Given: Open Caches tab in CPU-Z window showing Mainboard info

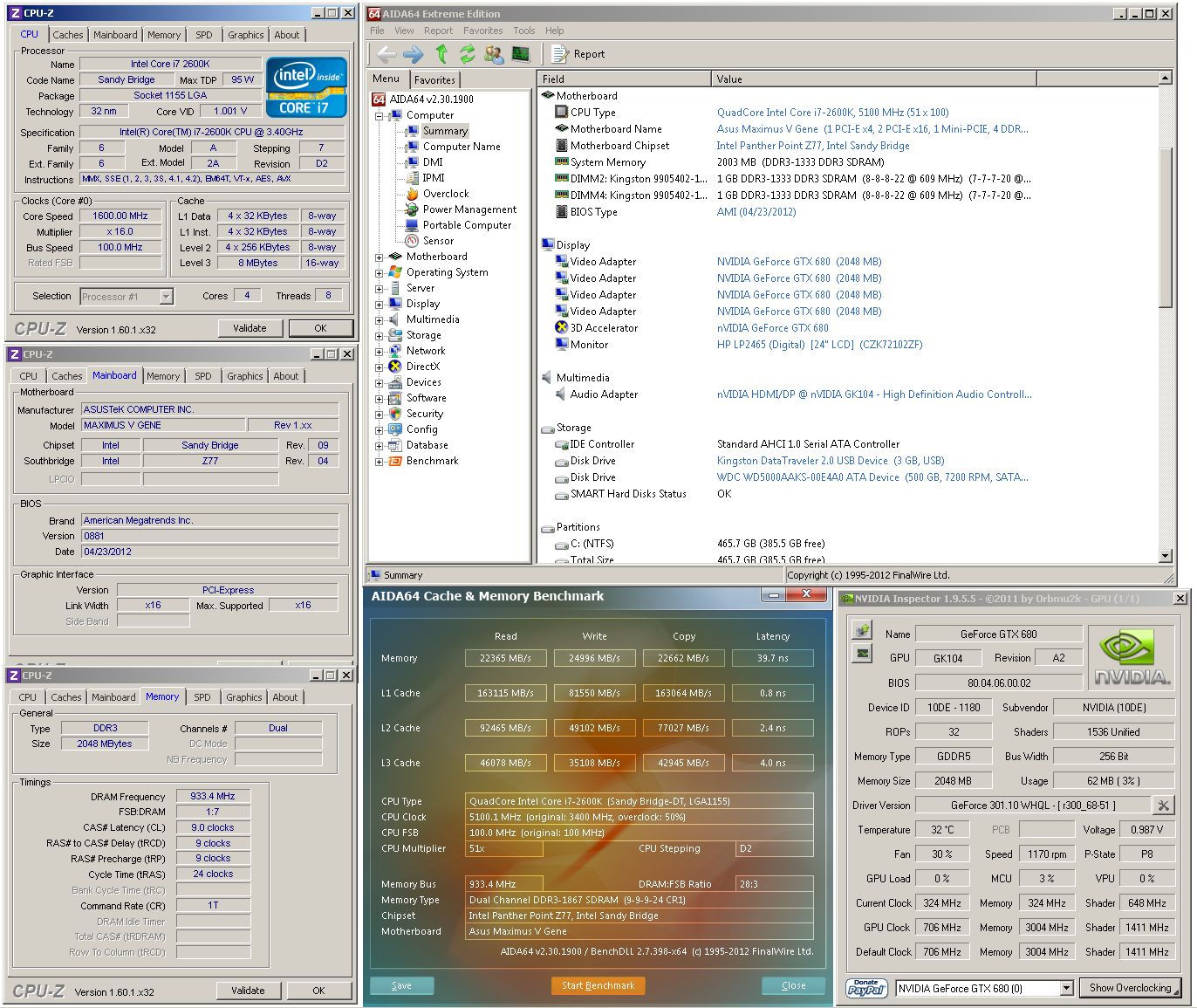Looking at the screenshot, I should [67, 376].
